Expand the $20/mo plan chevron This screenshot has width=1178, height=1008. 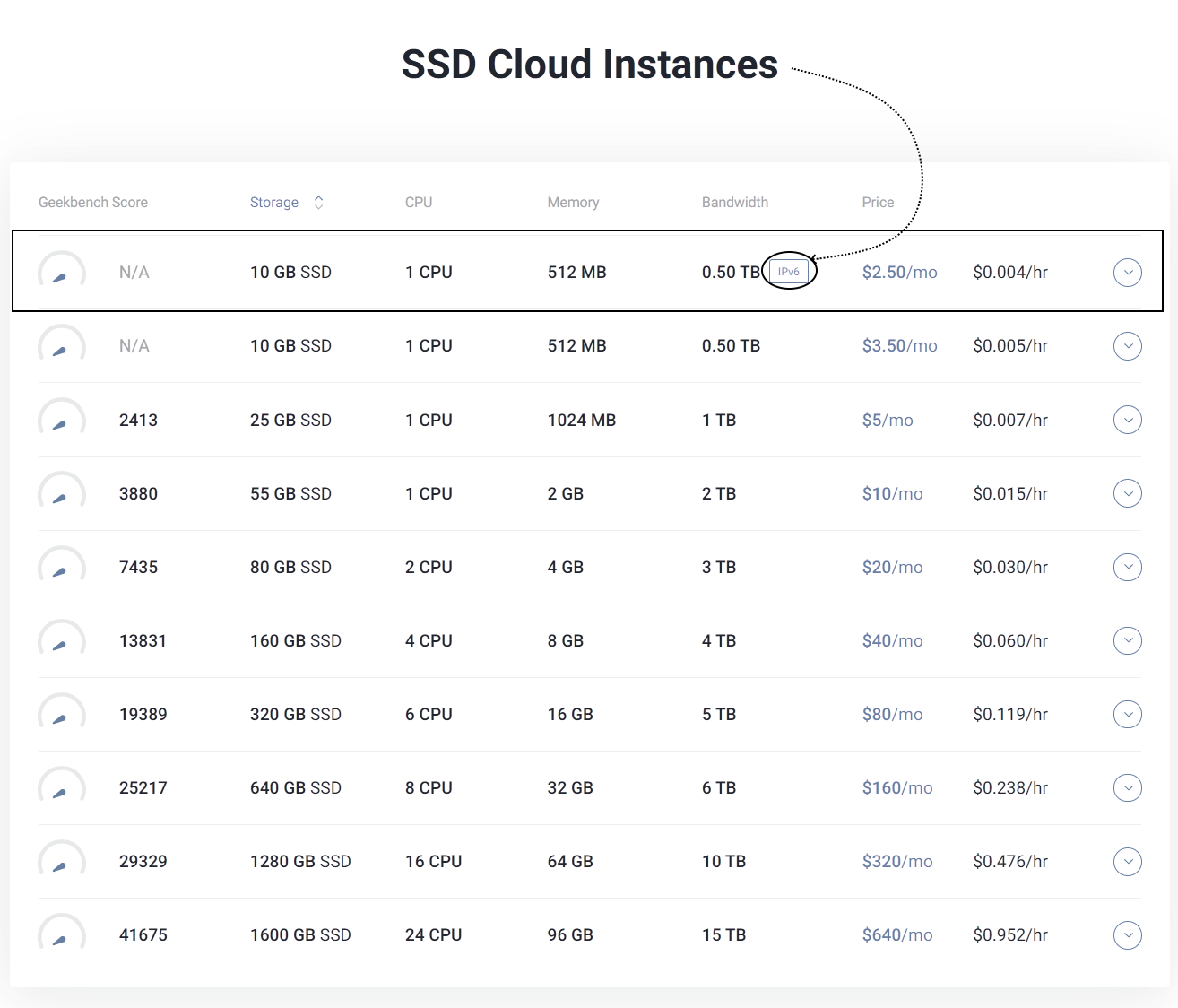tap(1127, 567)
